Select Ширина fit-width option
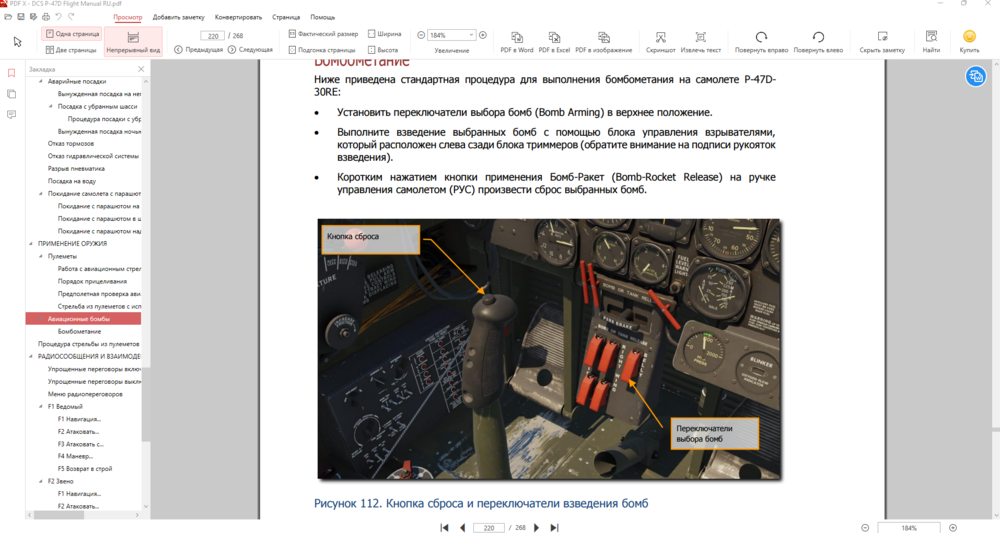The image size is (1000, 533). click(385, 34)
